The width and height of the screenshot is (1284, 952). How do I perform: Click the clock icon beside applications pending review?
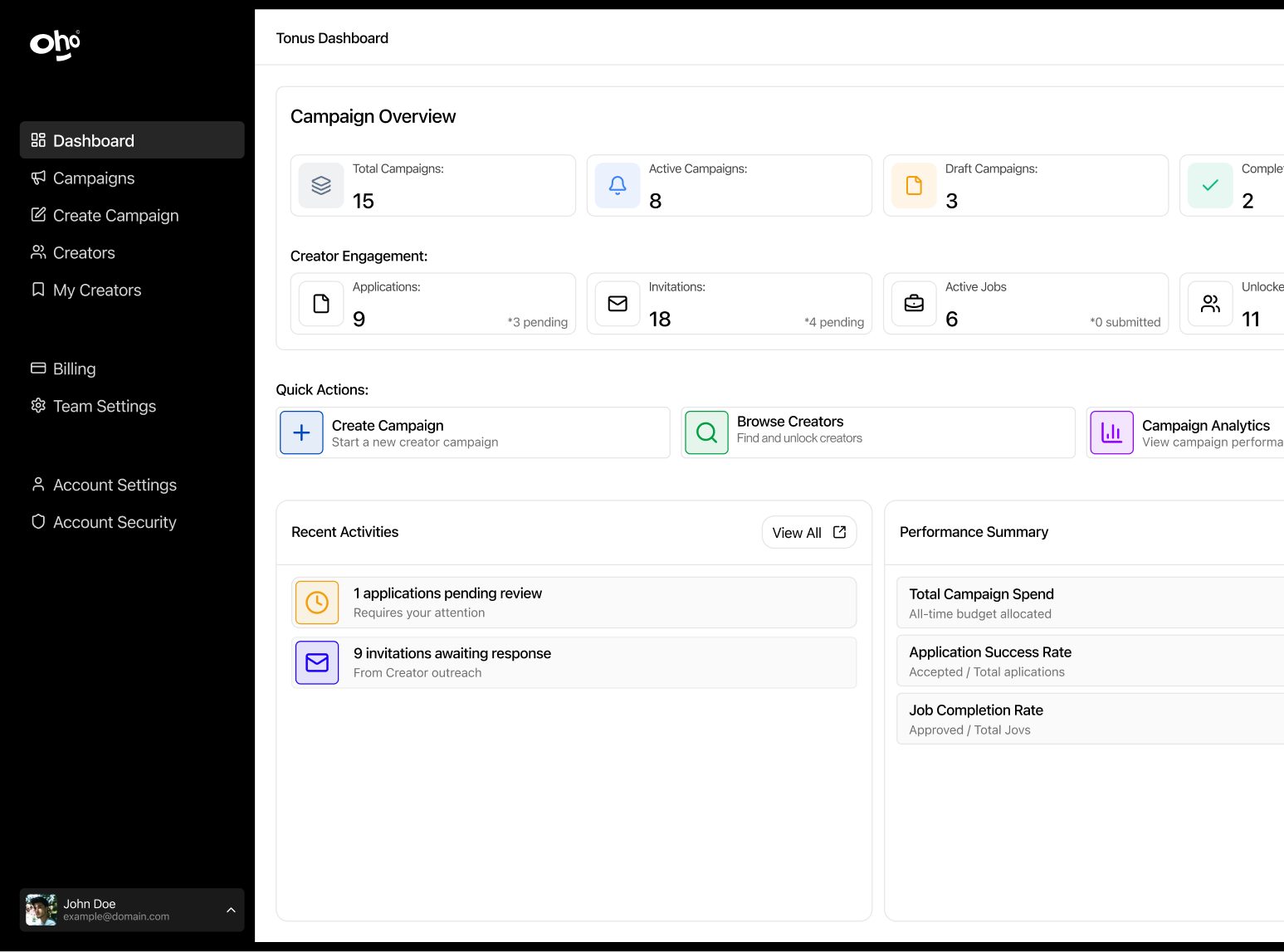tap(317, 603)
